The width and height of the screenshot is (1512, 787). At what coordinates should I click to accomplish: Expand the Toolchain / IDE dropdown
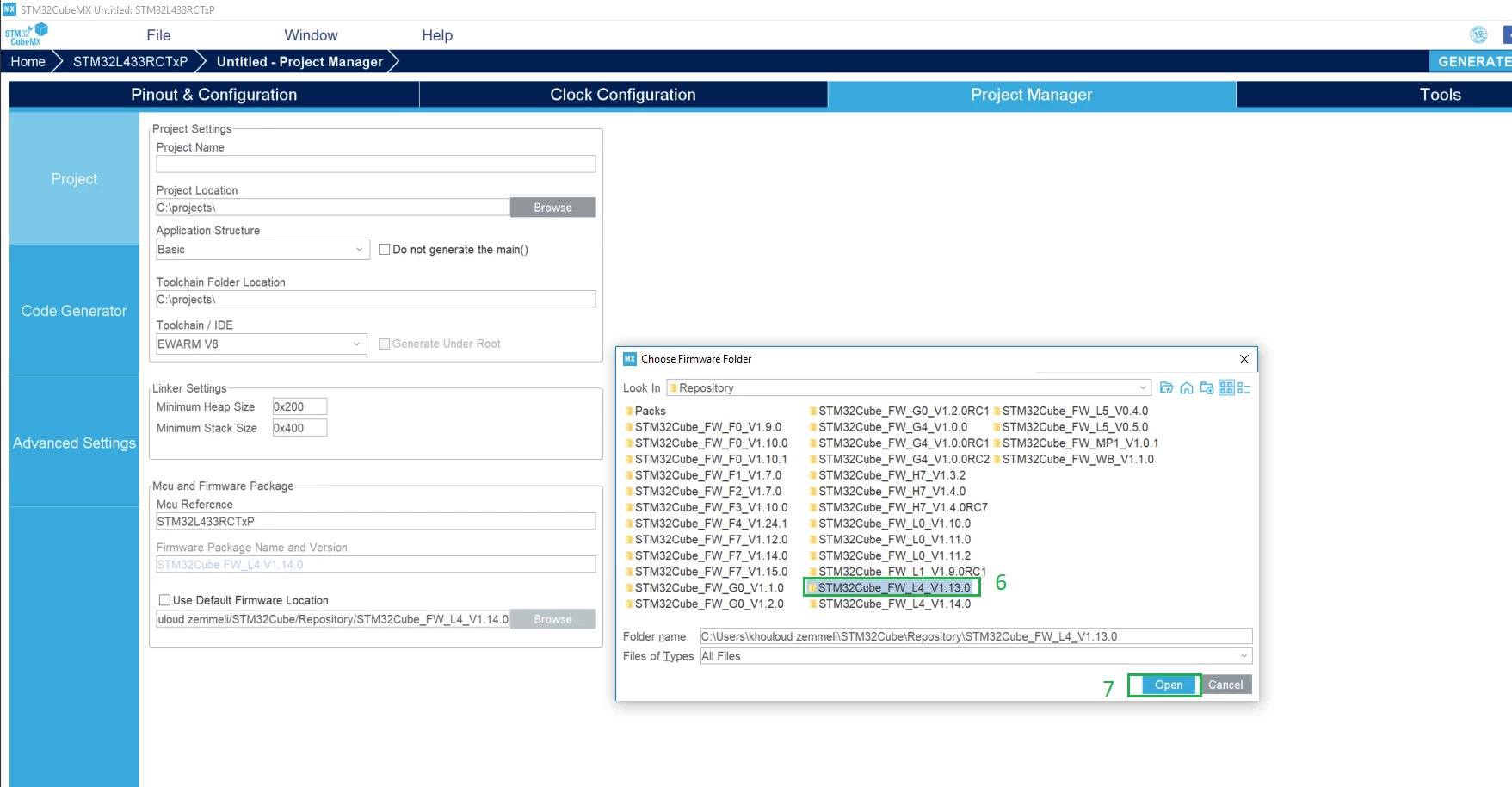[261, 344]
